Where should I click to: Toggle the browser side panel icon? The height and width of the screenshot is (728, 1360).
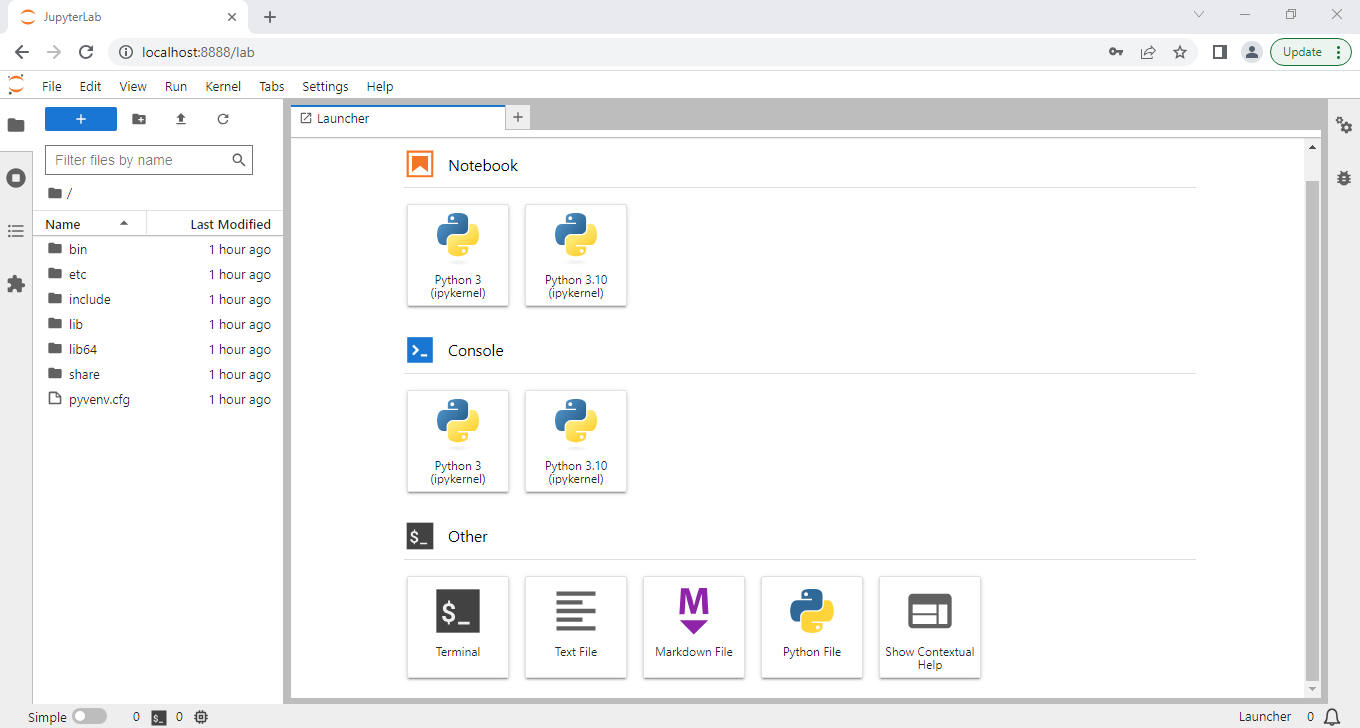point(1219,52)
